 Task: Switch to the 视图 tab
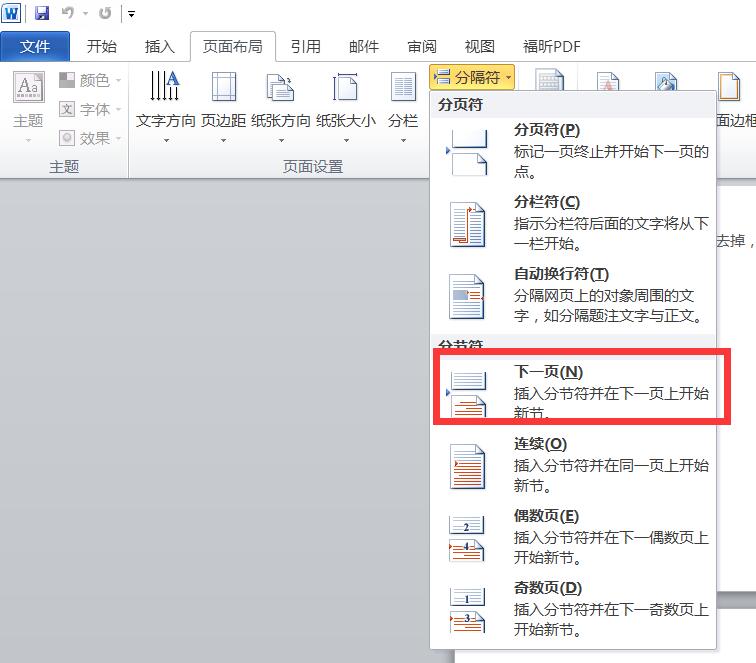480,47
